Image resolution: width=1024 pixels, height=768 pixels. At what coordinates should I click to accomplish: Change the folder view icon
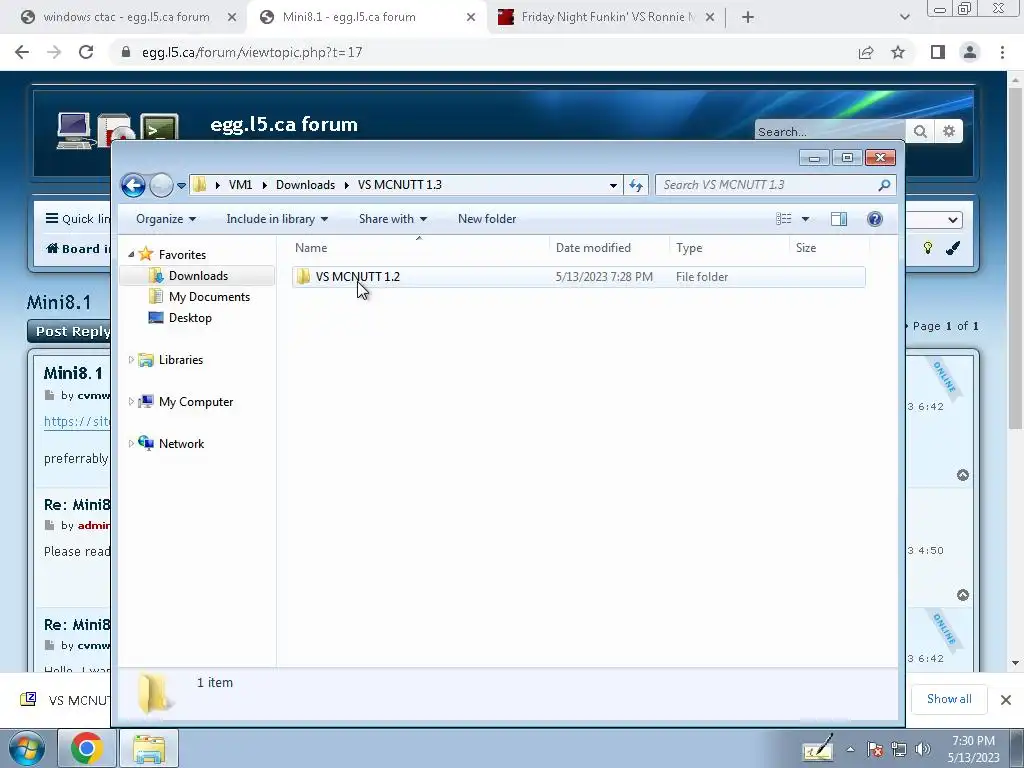pyautogui.click(x=784, y=219)
